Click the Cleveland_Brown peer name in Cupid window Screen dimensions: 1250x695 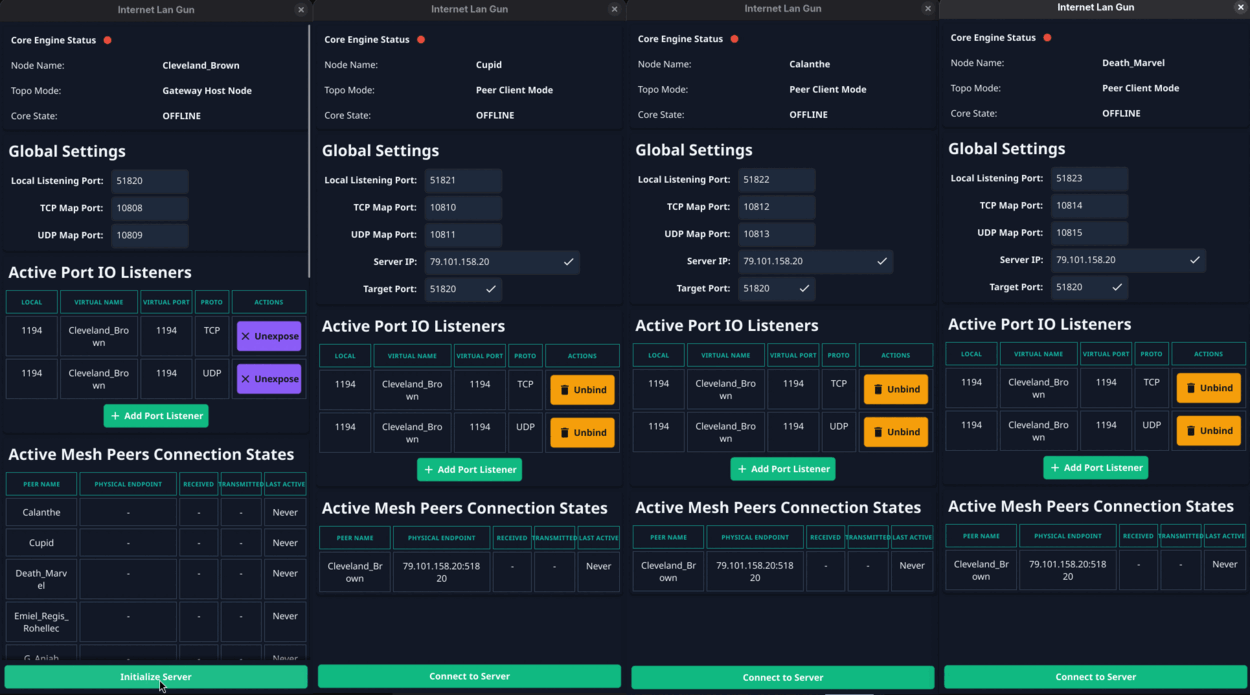click(355, 572)
